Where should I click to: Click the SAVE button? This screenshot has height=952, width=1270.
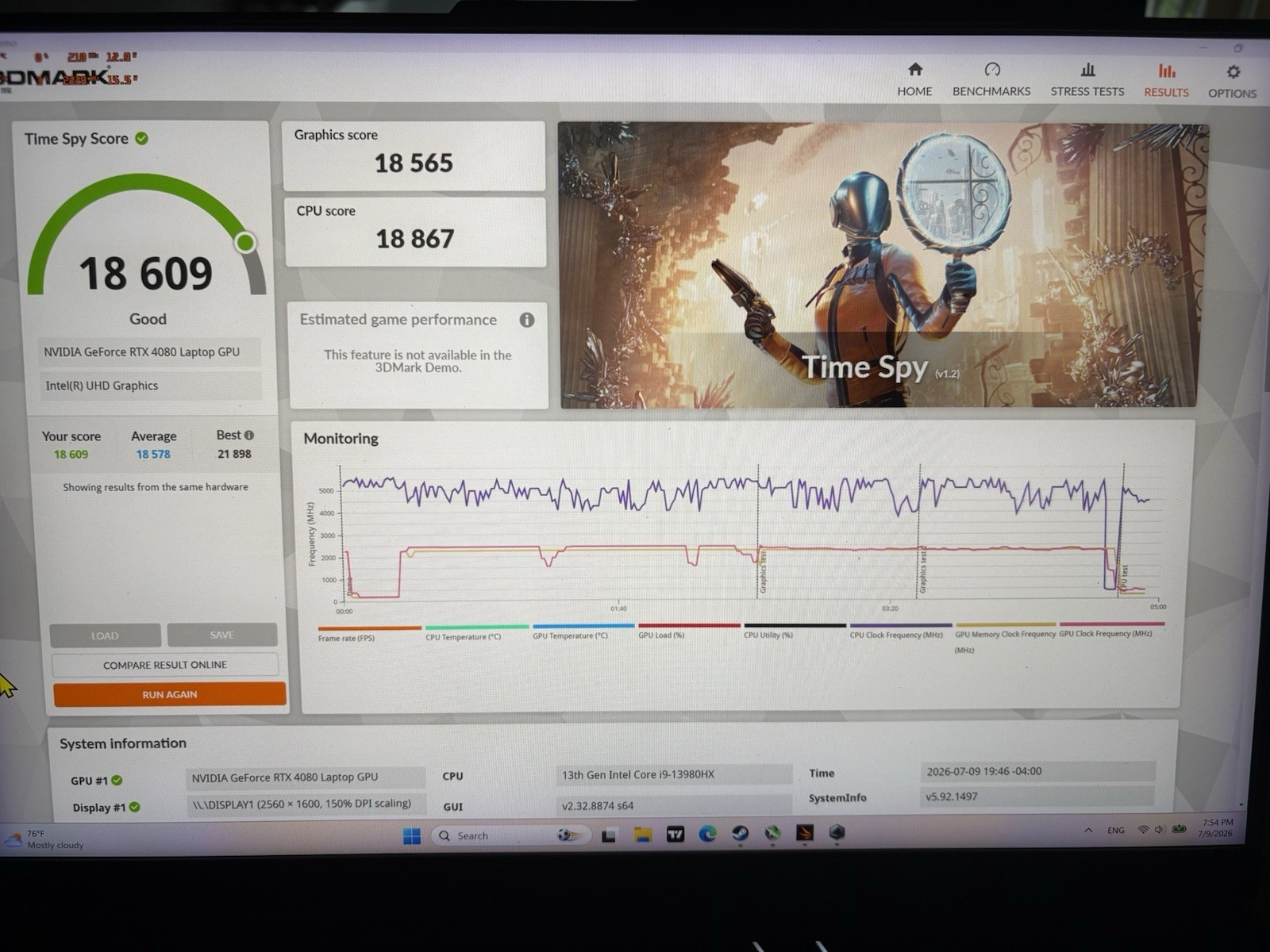(222, 635)
